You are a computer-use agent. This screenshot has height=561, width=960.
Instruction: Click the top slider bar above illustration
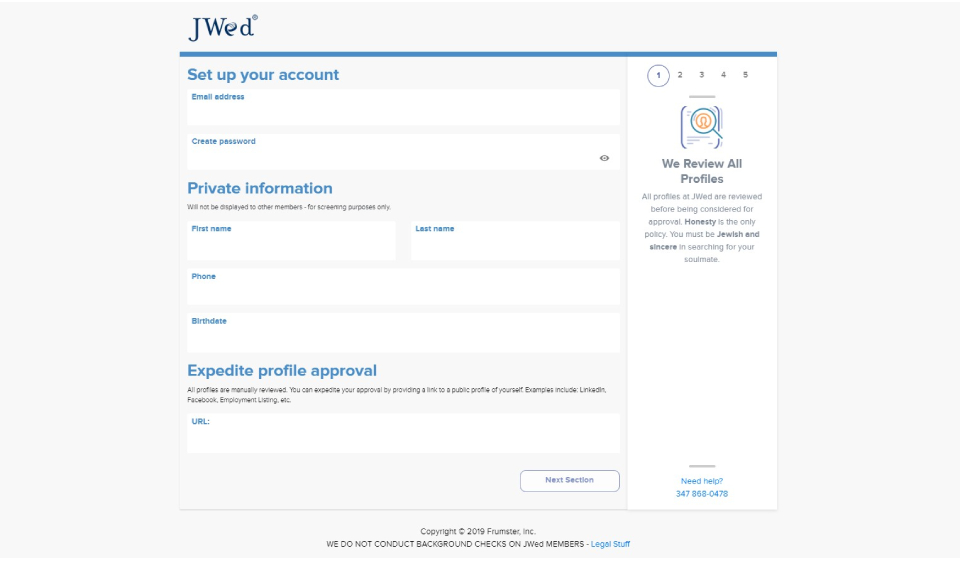pos(702,97)
